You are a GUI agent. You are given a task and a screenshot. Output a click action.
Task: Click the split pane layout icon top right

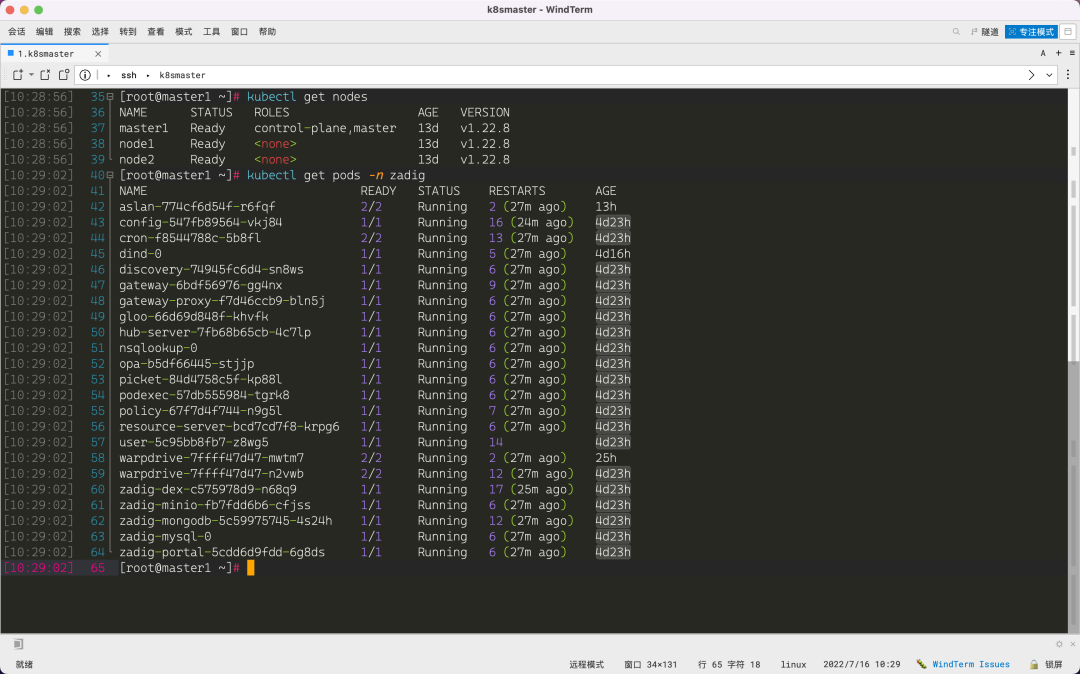point(1068,31)
